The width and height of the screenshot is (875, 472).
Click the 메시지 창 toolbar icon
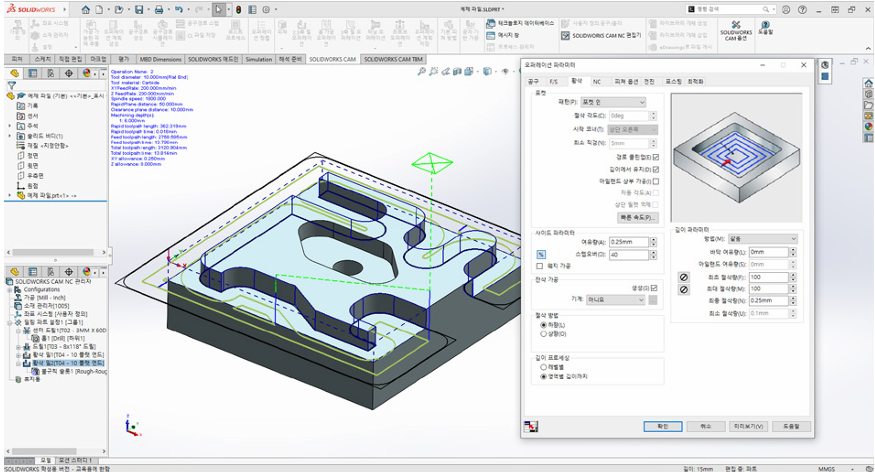(490, 34)
